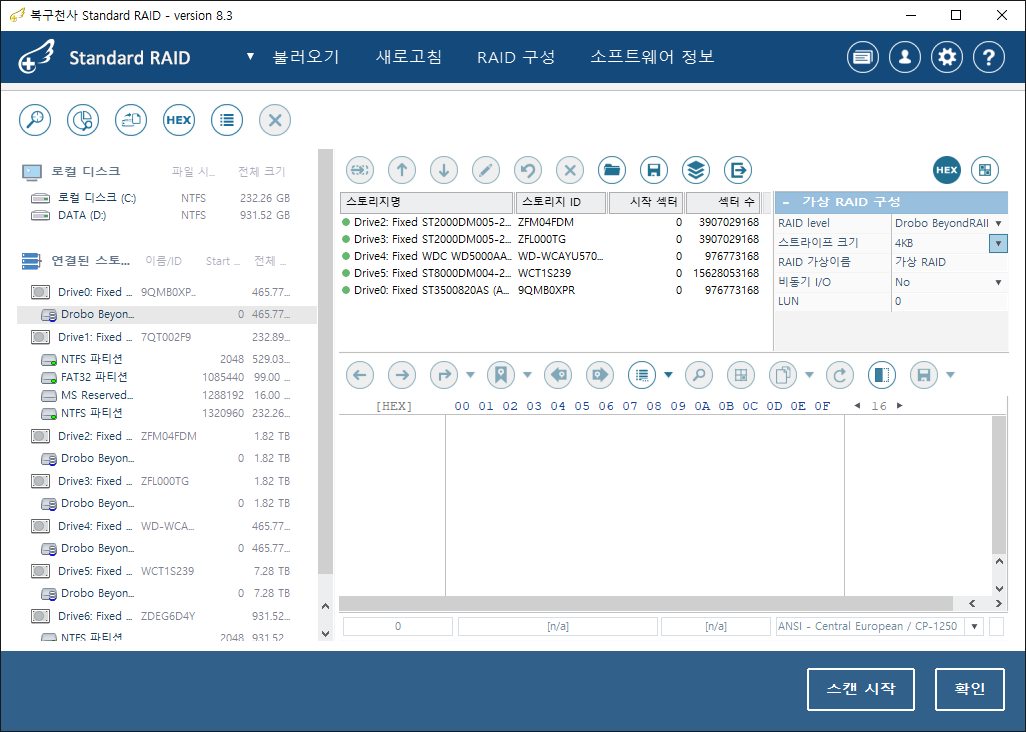The height and width of the screenshot is (732, 1026).
Task: Open the 불러오기 menu
Action: coord(306,58)
